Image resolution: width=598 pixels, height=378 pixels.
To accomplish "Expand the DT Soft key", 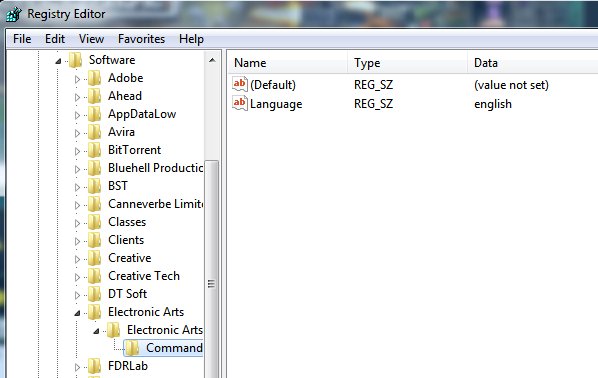I will (x=77, y=295).
